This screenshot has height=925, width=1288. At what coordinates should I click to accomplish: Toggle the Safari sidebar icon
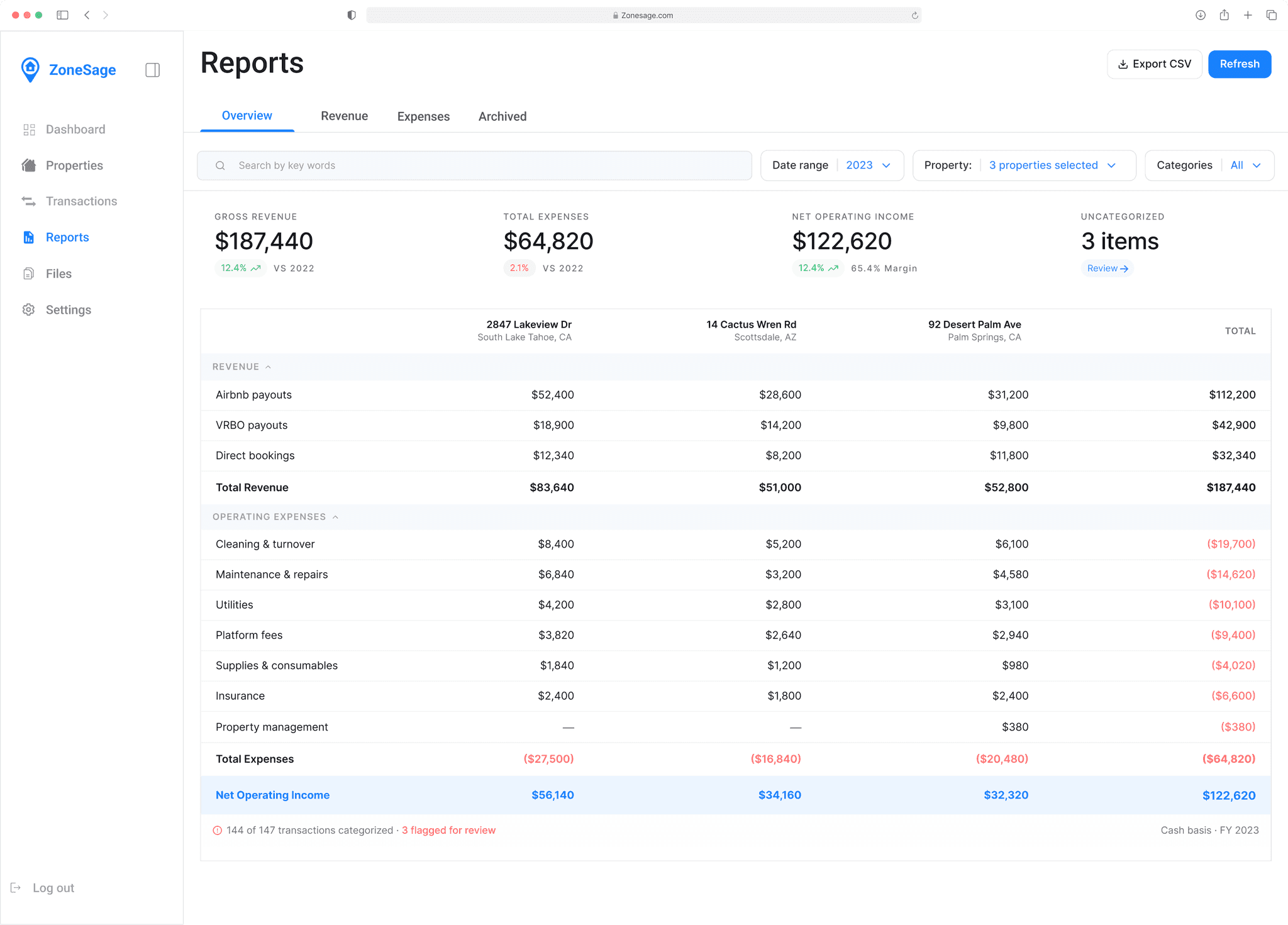tap(62, 15)
